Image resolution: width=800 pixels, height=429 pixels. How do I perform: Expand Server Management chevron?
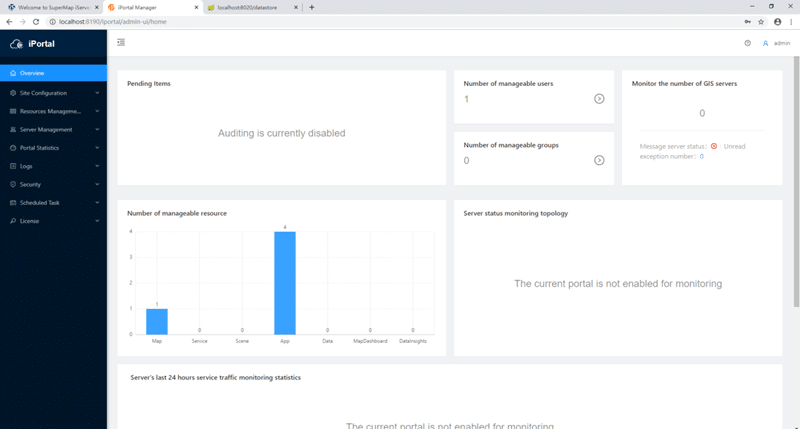(x=97, y=130)
